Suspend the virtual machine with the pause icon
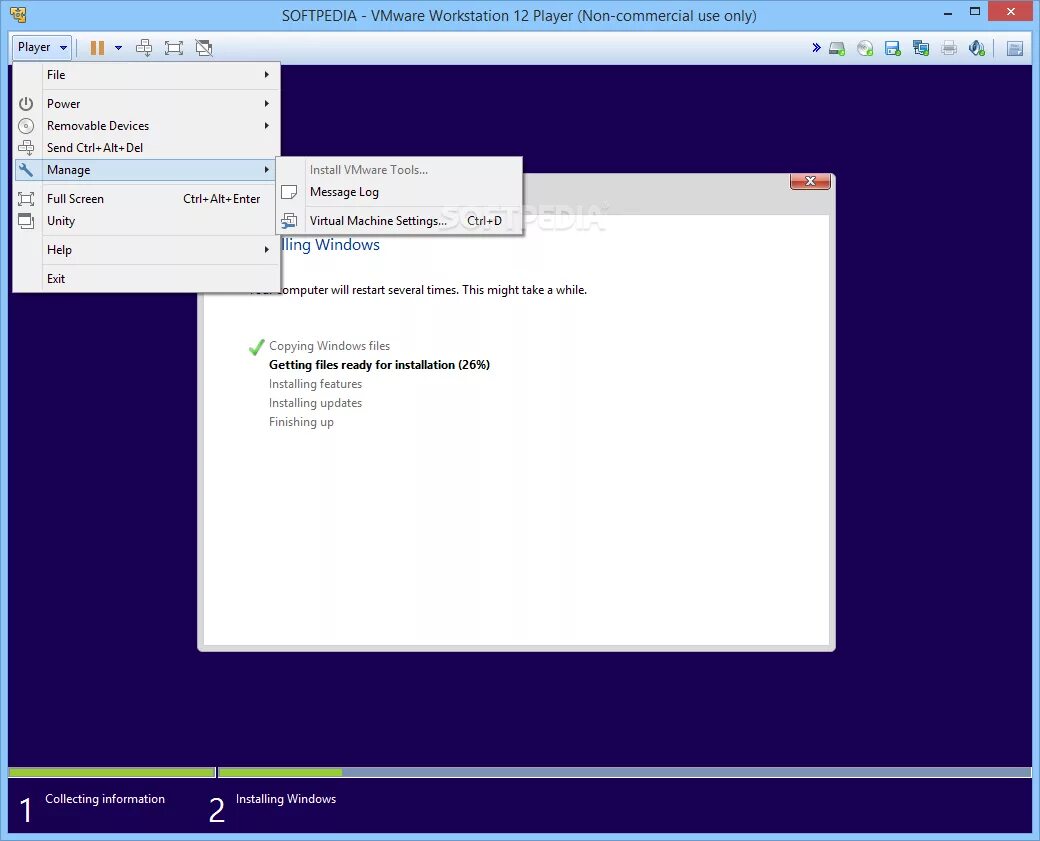 point(97,47)
